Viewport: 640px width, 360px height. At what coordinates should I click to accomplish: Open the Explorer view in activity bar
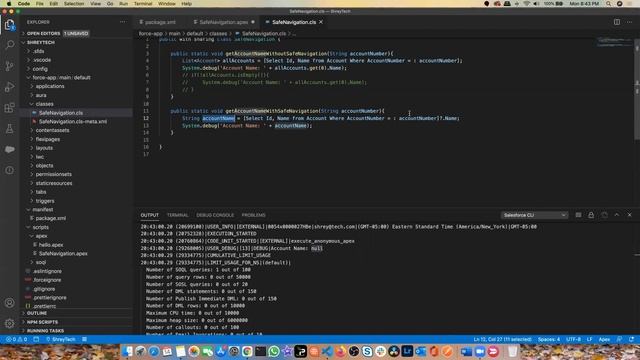click(10, 25)
